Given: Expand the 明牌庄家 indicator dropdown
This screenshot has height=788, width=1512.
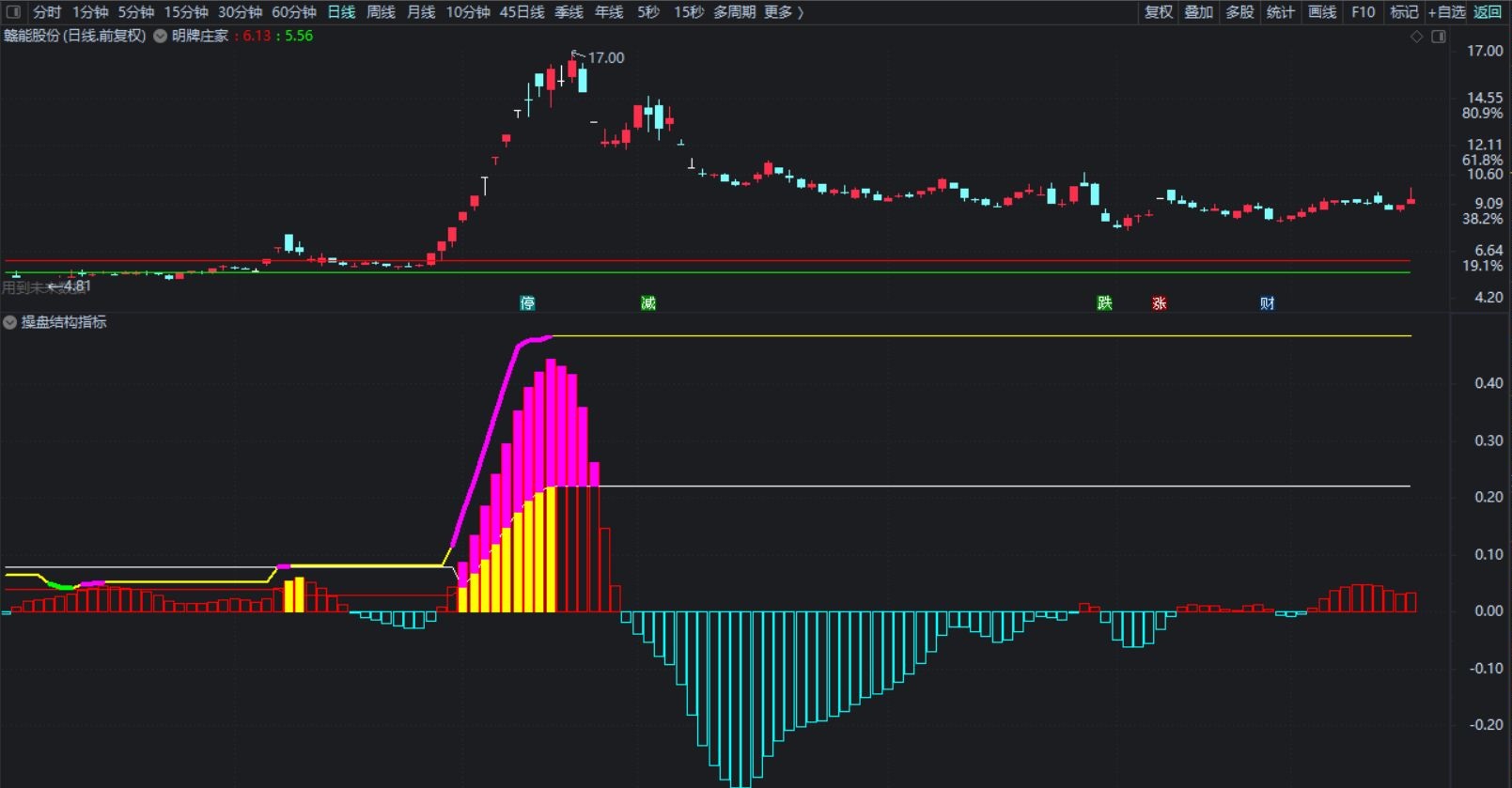Looking at the screenshot, I should click(161, 36).
